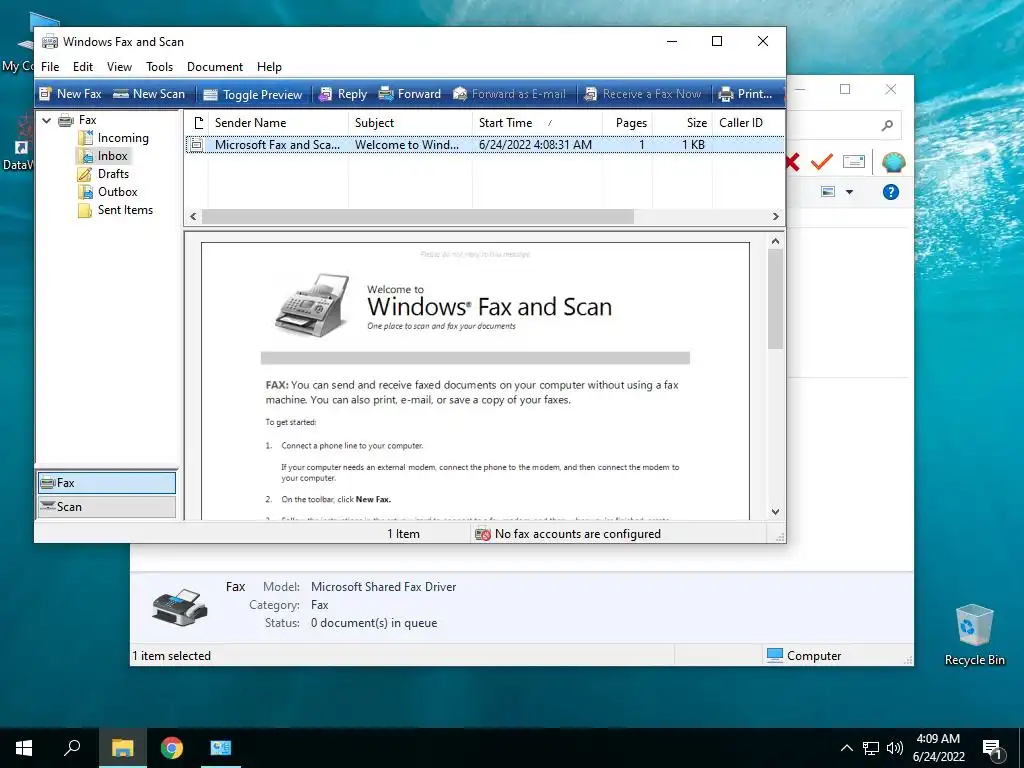The image size is (1024, 768).
Task: Open the Tools menu
Action: (159, 67)
